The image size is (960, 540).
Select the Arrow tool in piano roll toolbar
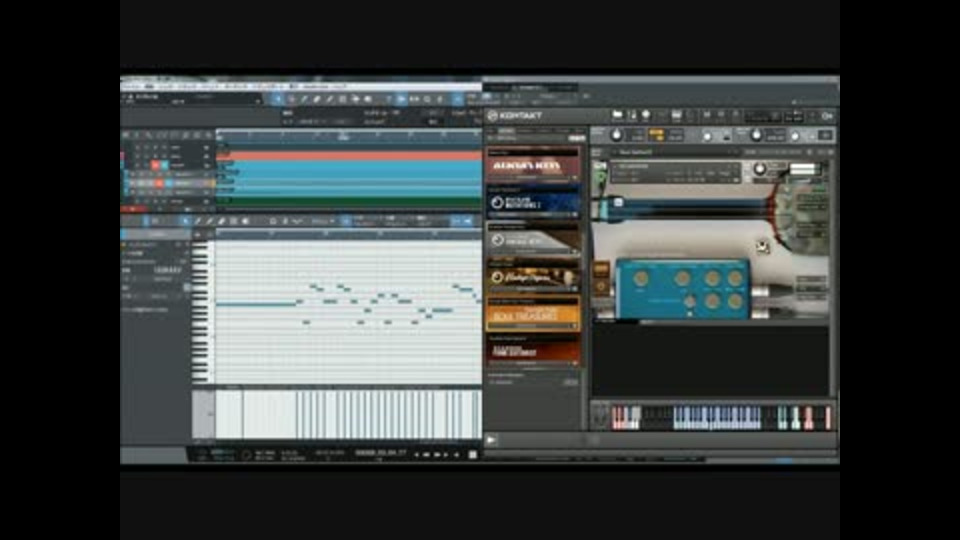tap(186, 221)
